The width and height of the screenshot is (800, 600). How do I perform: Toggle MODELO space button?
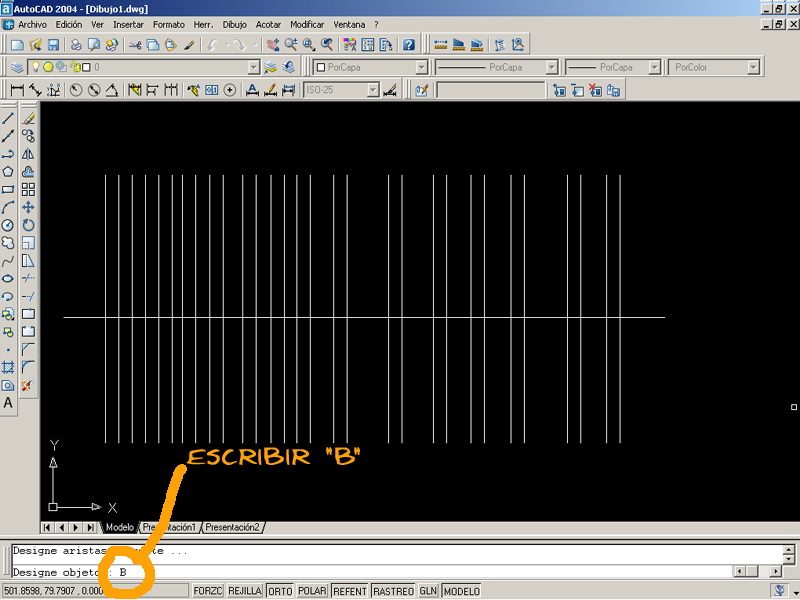click(x=462, y=591)
